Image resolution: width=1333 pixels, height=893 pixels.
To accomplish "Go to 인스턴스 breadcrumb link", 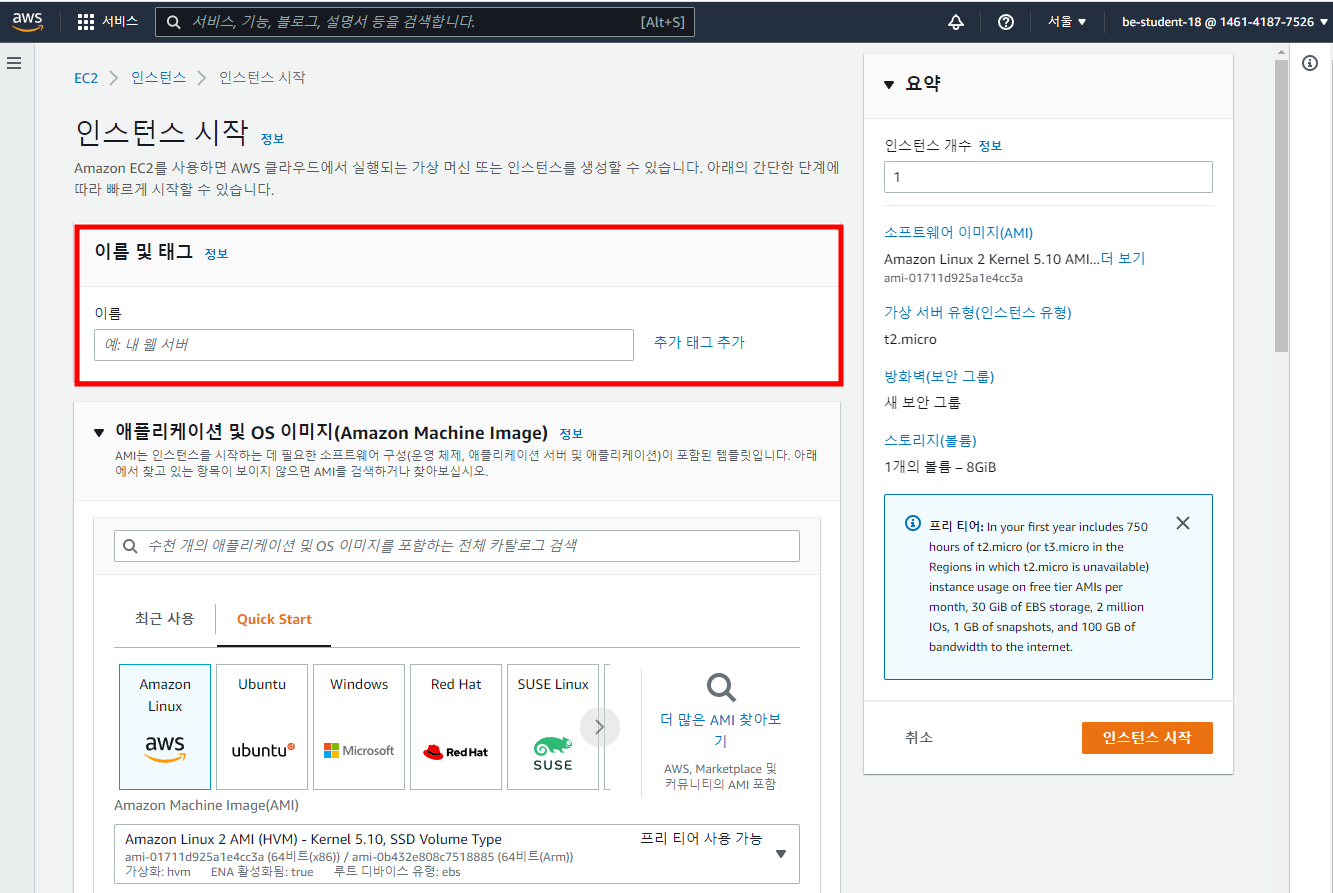I will pyautogui.click(x=158, y=77).
